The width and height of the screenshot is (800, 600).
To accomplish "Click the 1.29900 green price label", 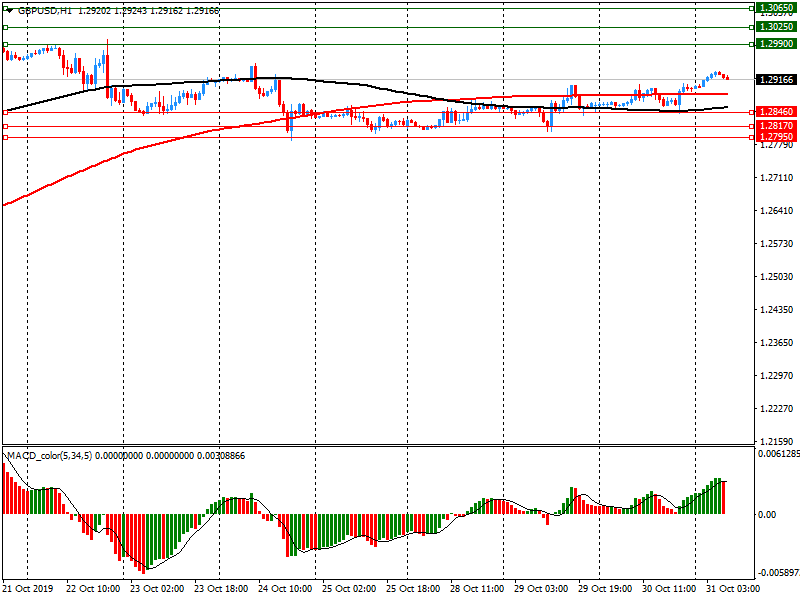I will point(775,45).
